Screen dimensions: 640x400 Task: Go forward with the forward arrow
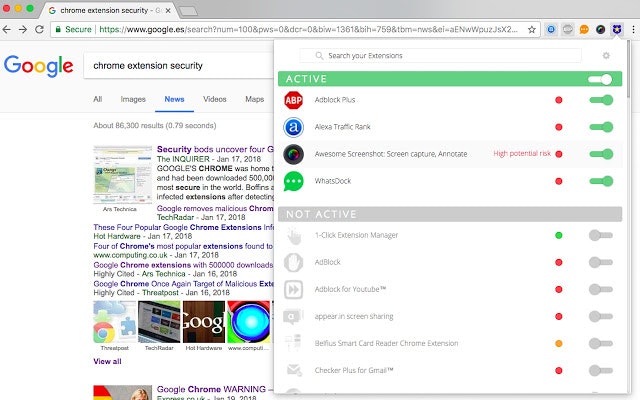[x=23, y=29]
